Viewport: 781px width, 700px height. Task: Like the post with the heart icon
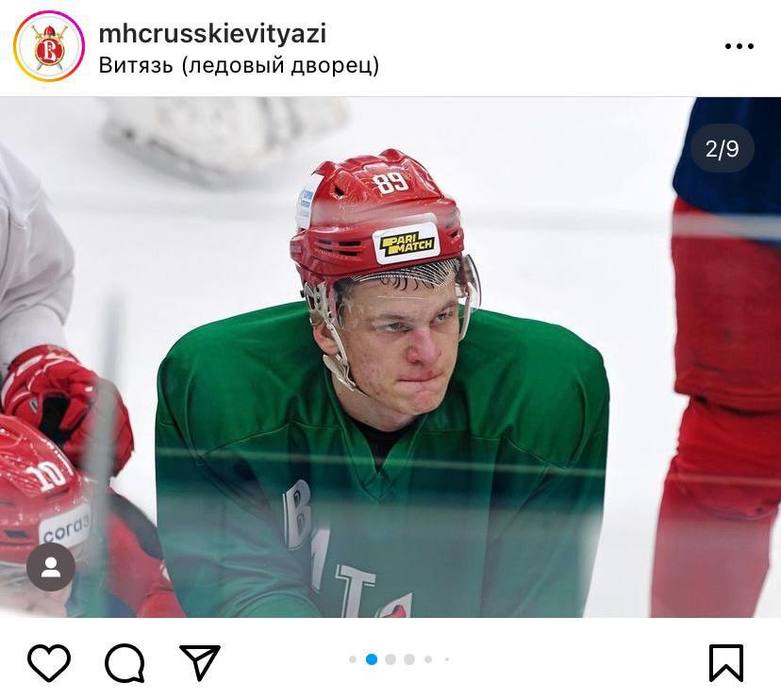pos(49,662)
